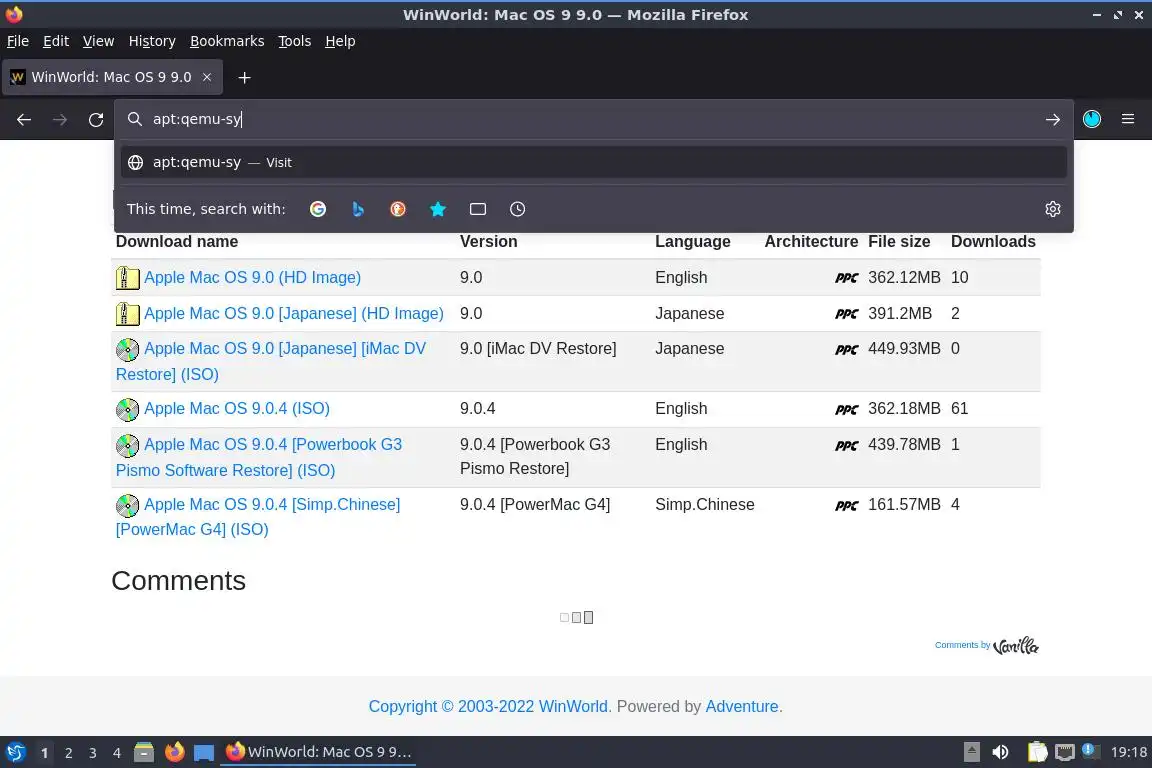Click the disc icon beside Mac OS 9.0.4 (ISO)
Image resolution: width=1152 pixels, height=768 pixels.
(127, 409)
